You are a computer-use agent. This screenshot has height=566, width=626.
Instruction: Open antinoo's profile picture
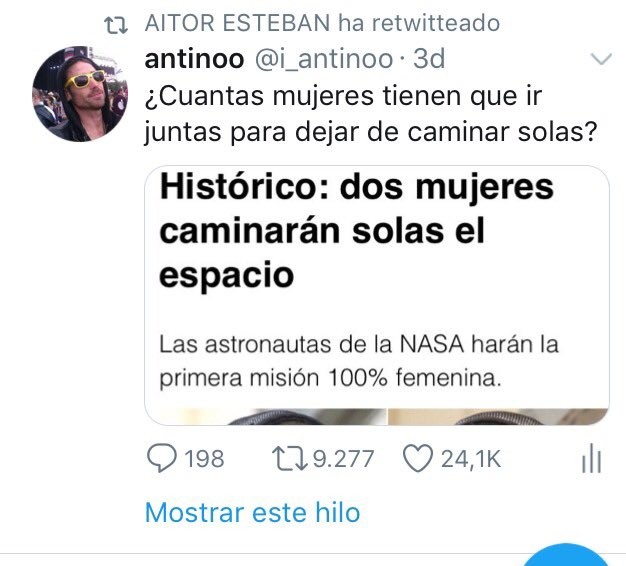point(80,94)
